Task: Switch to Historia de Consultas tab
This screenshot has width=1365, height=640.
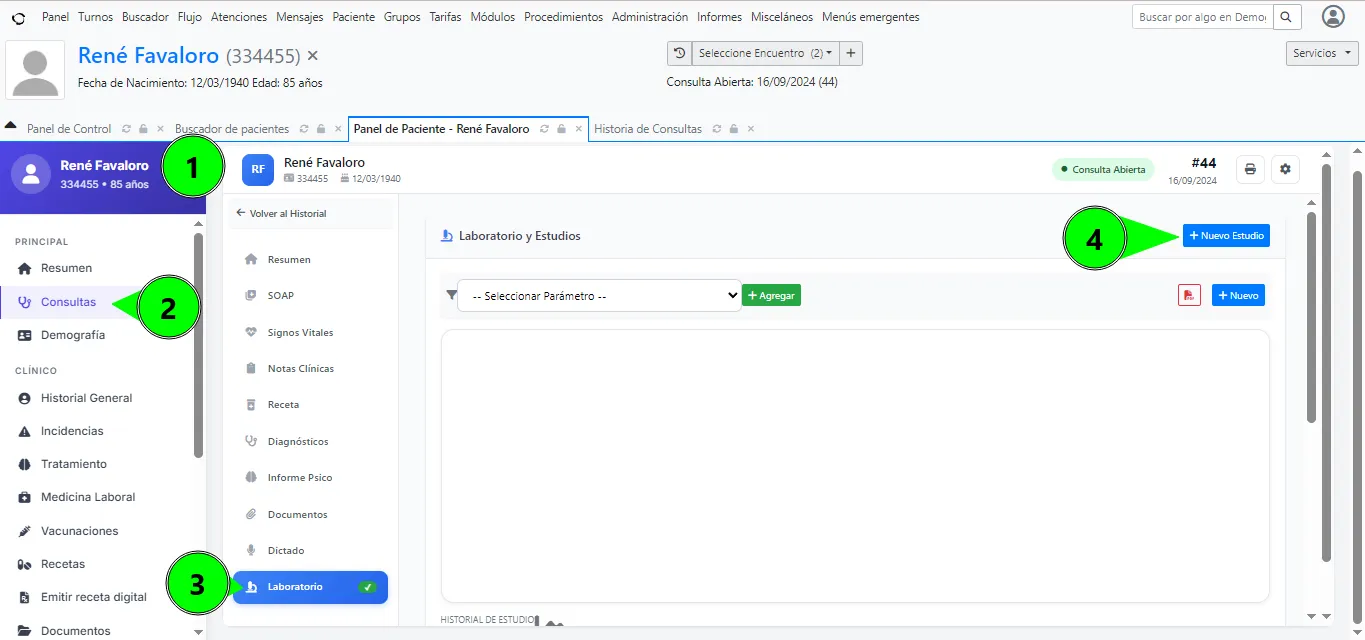Action: point(648,129)
